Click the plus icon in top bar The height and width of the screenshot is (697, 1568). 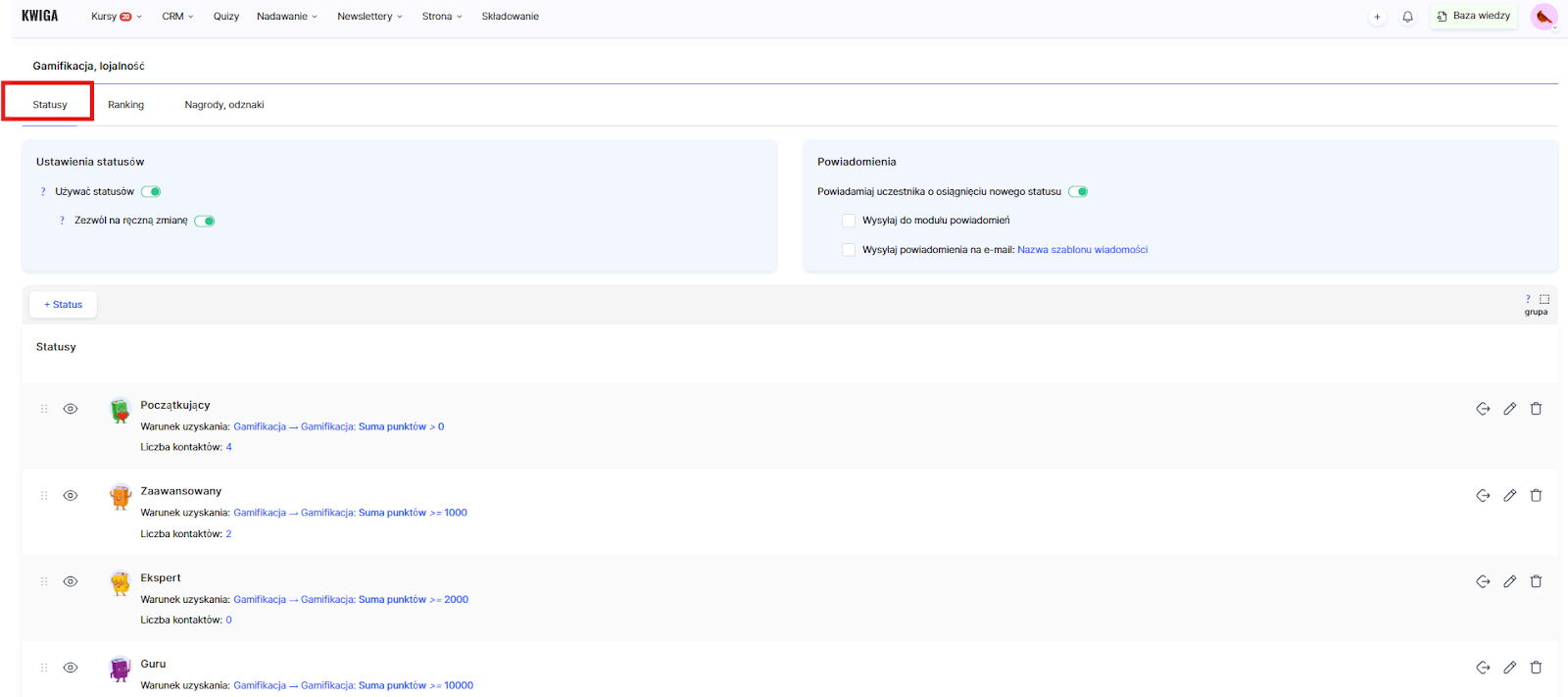[x=1377, y=17]
